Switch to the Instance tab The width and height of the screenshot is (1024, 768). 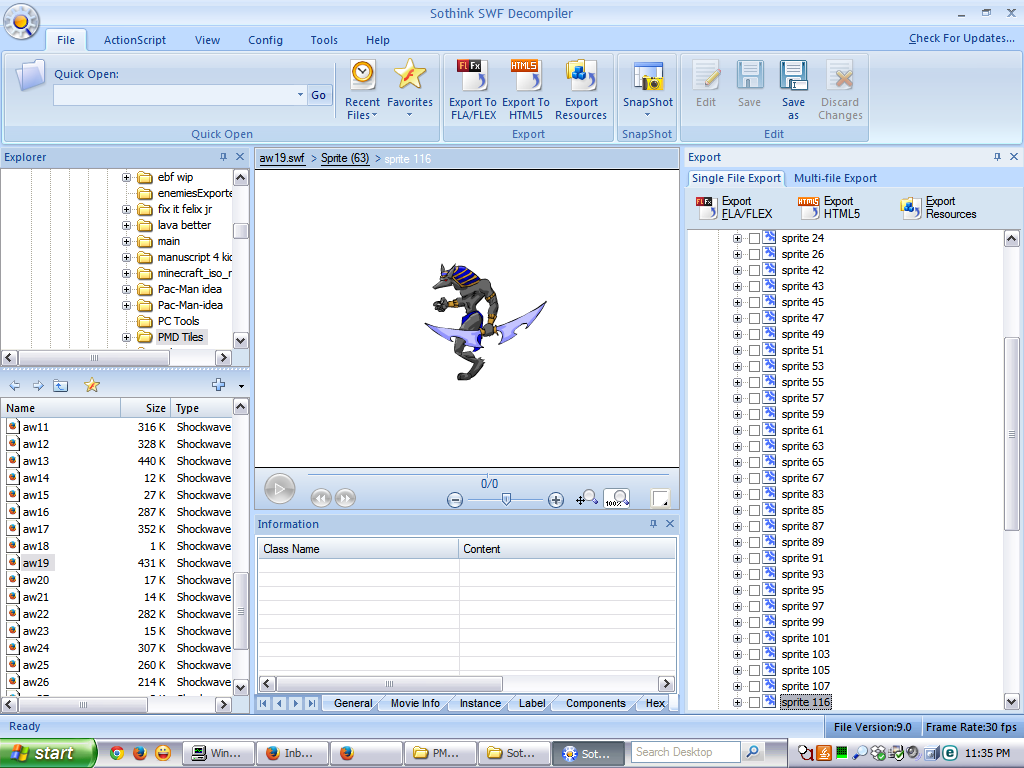(480, 703)
